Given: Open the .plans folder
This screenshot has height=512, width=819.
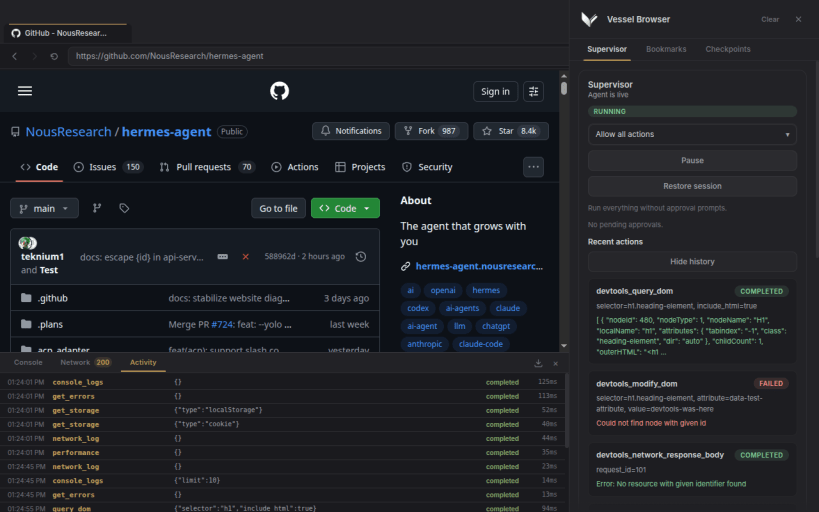Looking at the screenshot, I should tap(50, 324).
